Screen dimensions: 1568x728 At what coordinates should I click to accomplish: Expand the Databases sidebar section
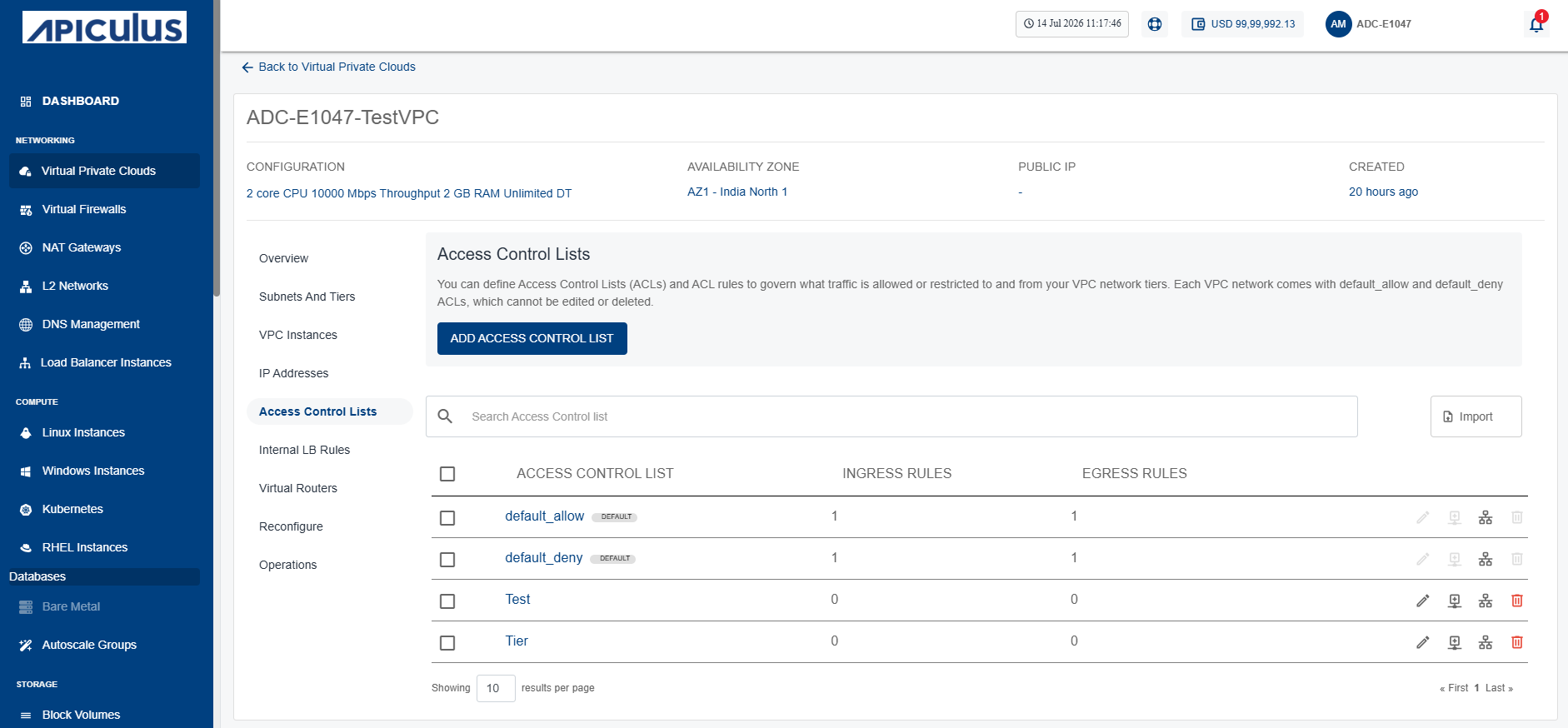click(103, 576)
